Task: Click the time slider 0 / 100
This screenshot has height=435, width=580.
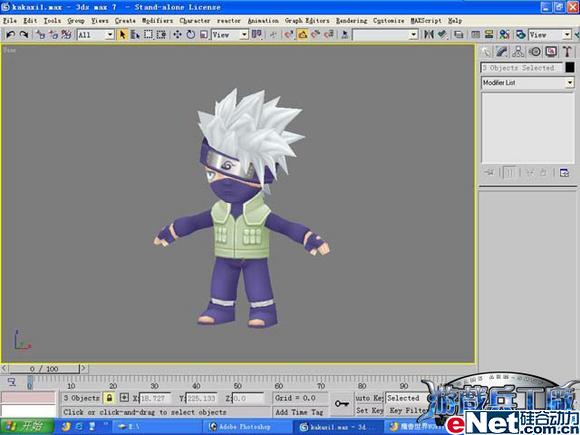Action: (x=44, y=368)
